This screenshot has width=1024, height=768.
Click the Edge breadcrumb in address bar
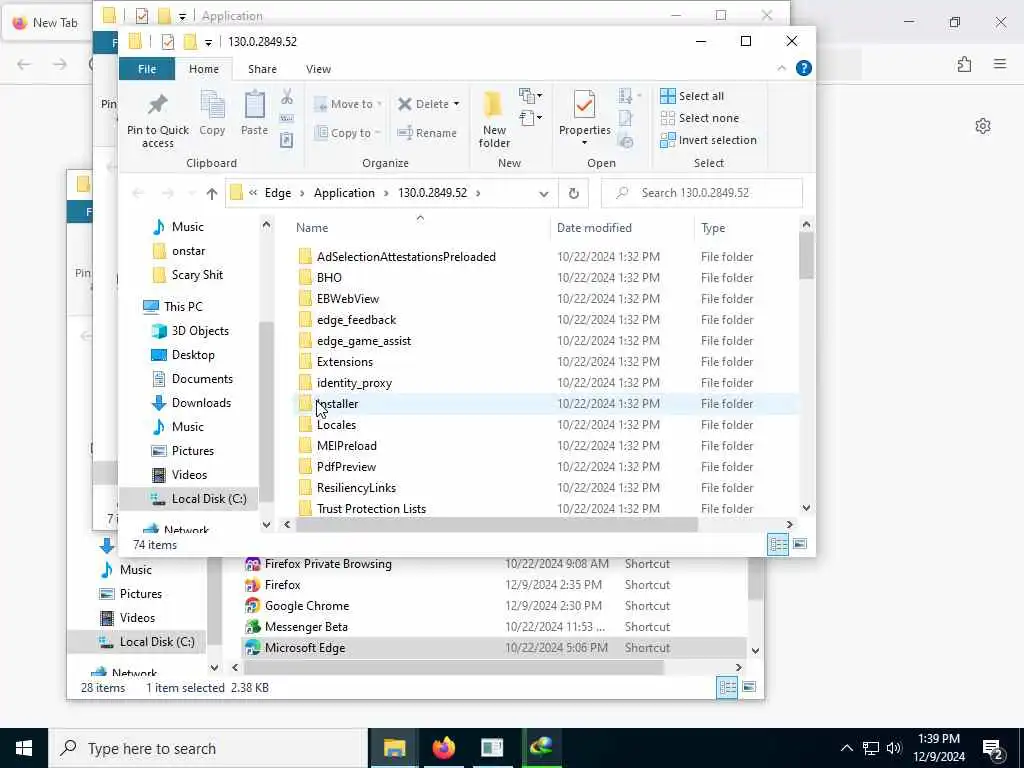click(x=278, y=193)
